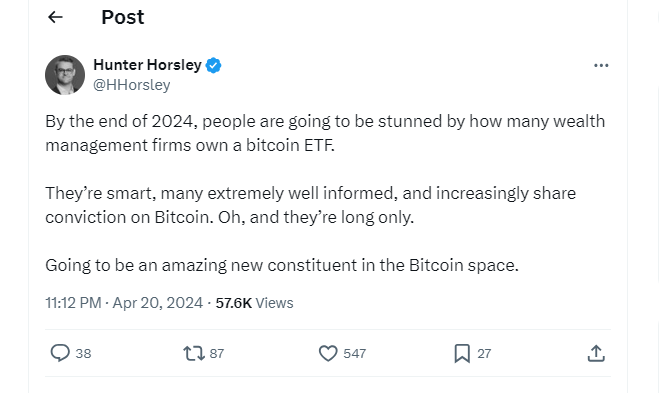Screen dimensions: 659x393
Task: Open the three-dot more options menu
Action: coord(601,65)
